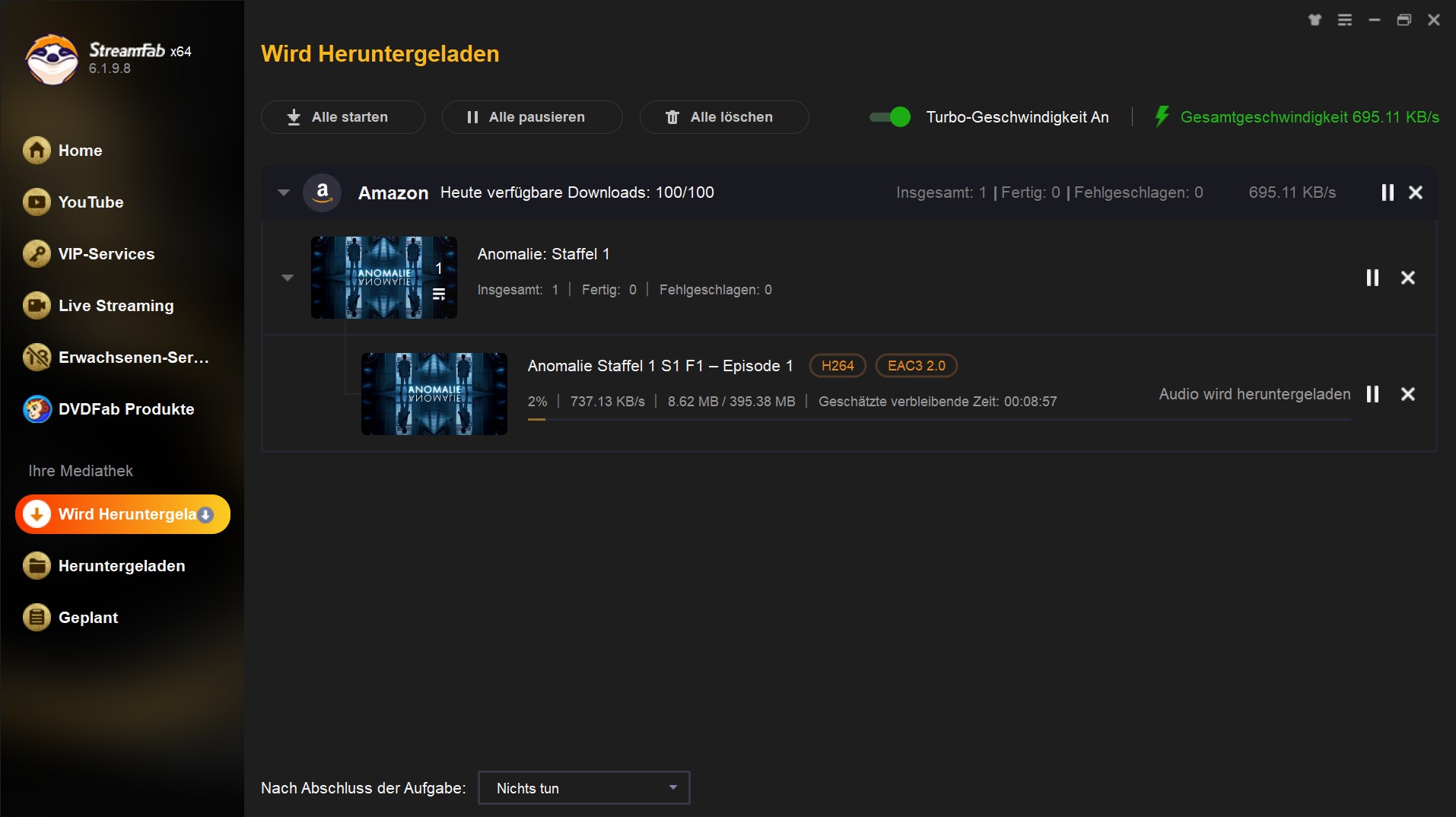Click the H264 codec badge
Viewport: 1456px width, 817px height.
pos(838,366)
